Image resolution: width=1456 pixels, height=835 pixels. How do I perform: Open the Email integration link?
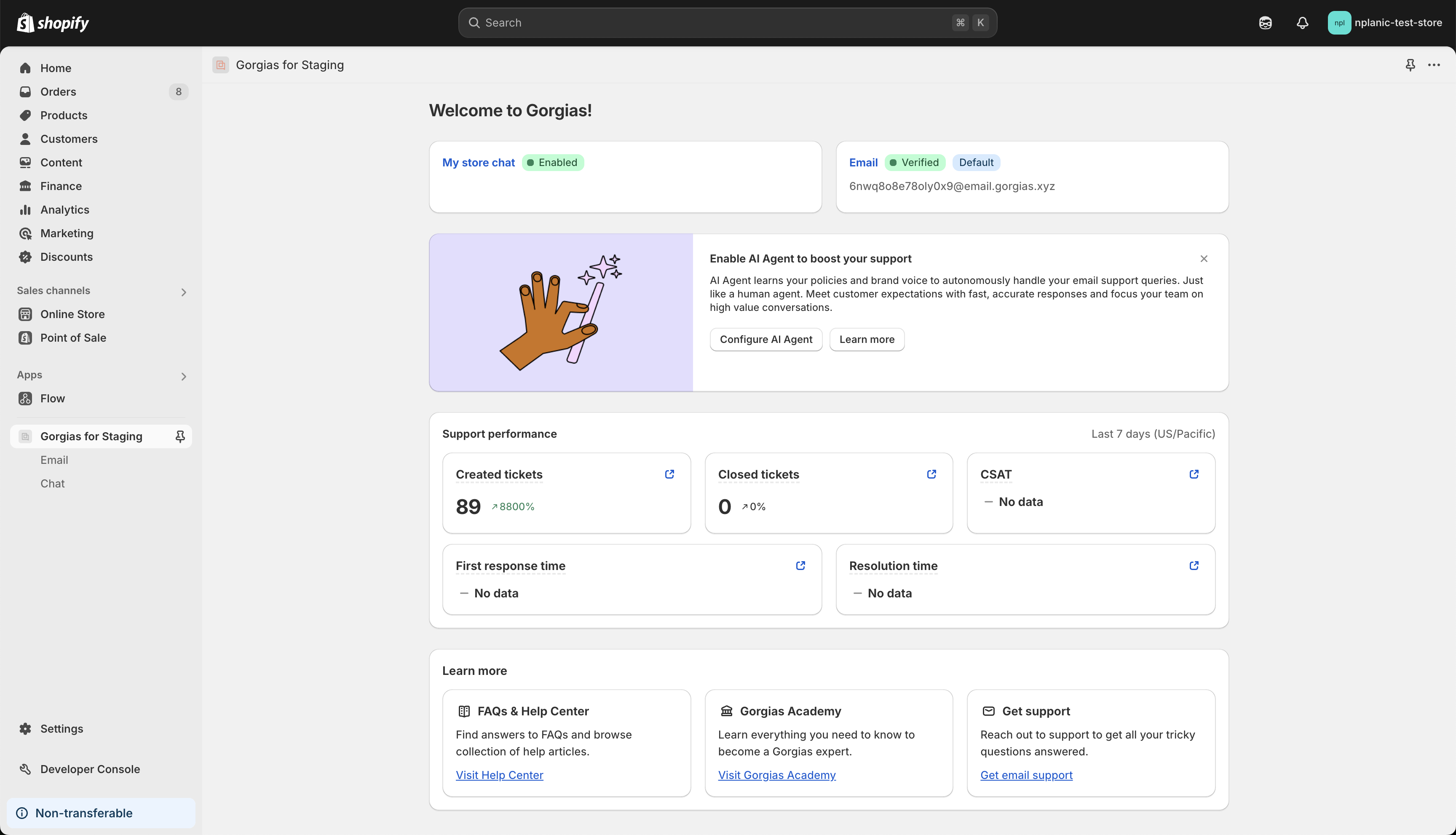coord(863,163)
